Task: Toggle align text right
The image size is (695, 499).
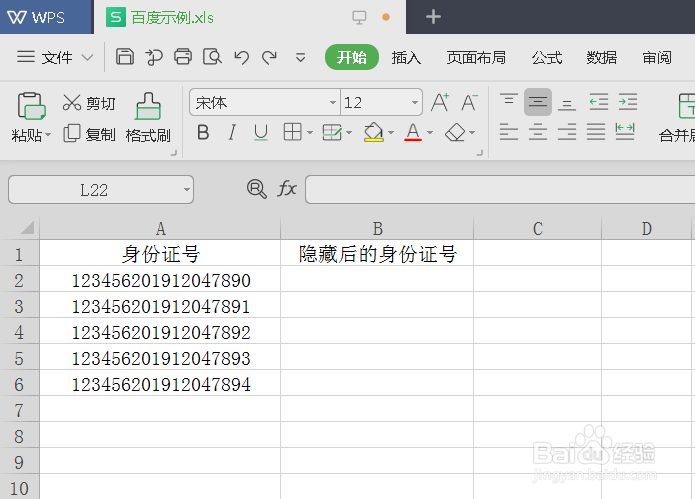Action: 567,132
